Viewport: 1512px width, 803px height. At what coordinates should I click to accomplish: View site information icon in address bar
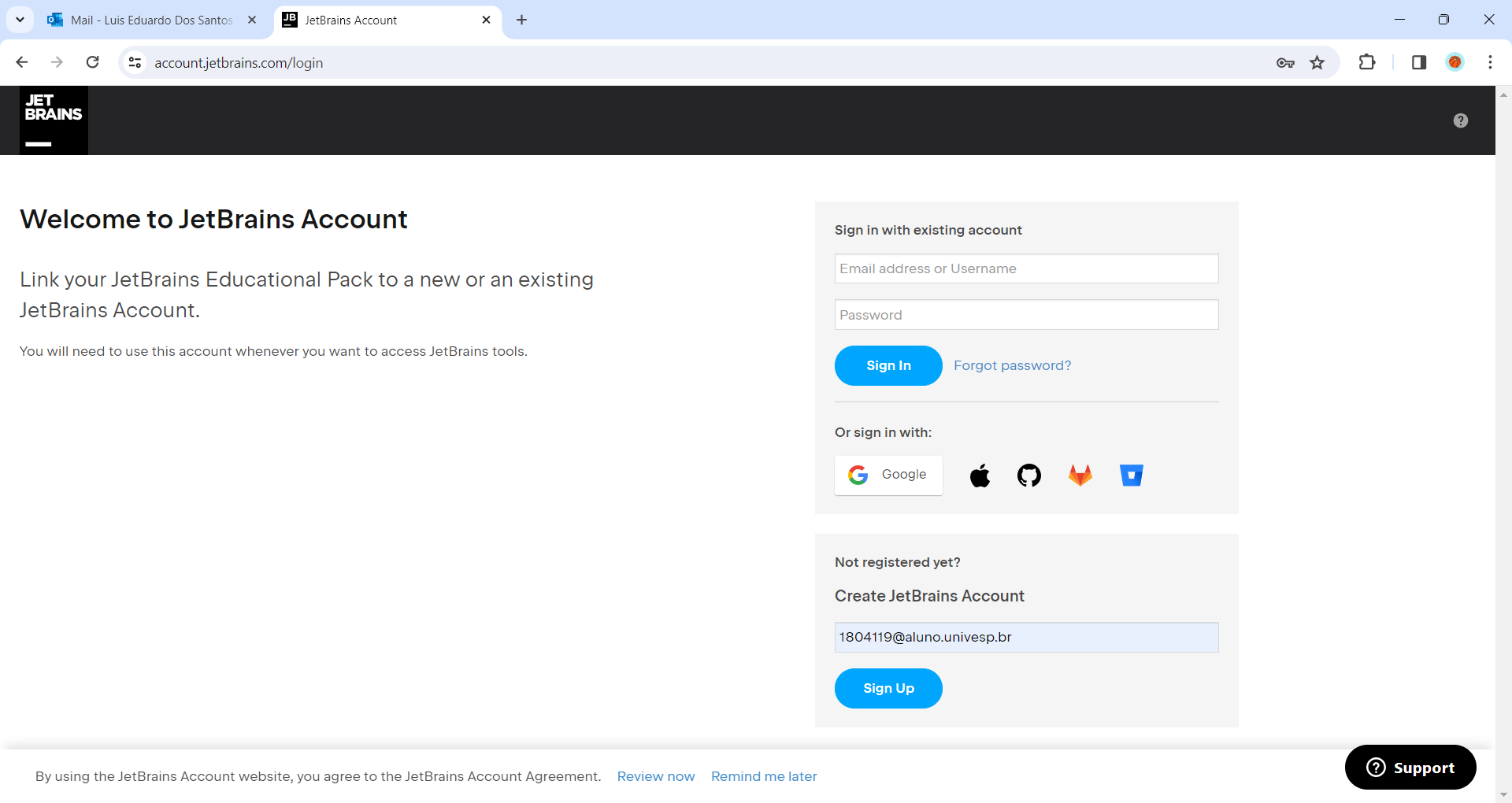(x=135, y=62)
